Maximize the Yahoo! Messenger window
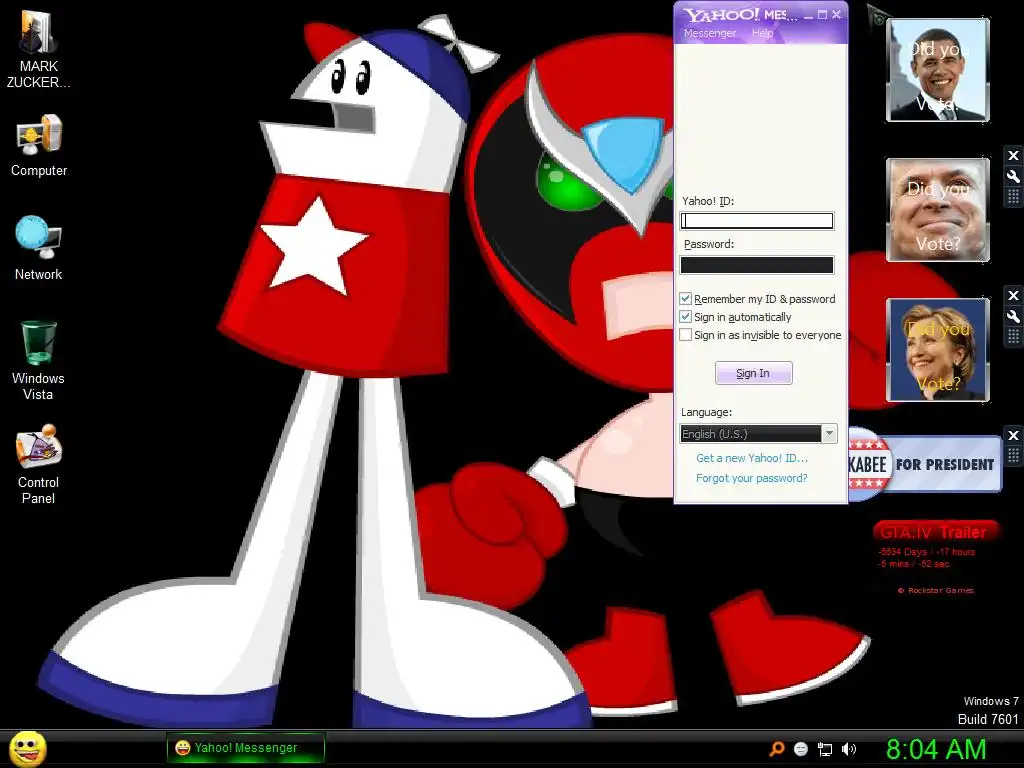This screenshot has width=1024, height=768. click(x=823, y=15)
